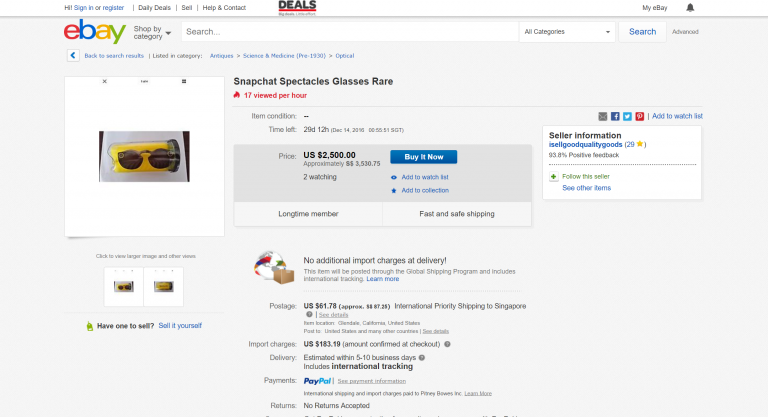Click the eBay logo
This screenshot has height=417, width=768.
pos(94,32)
